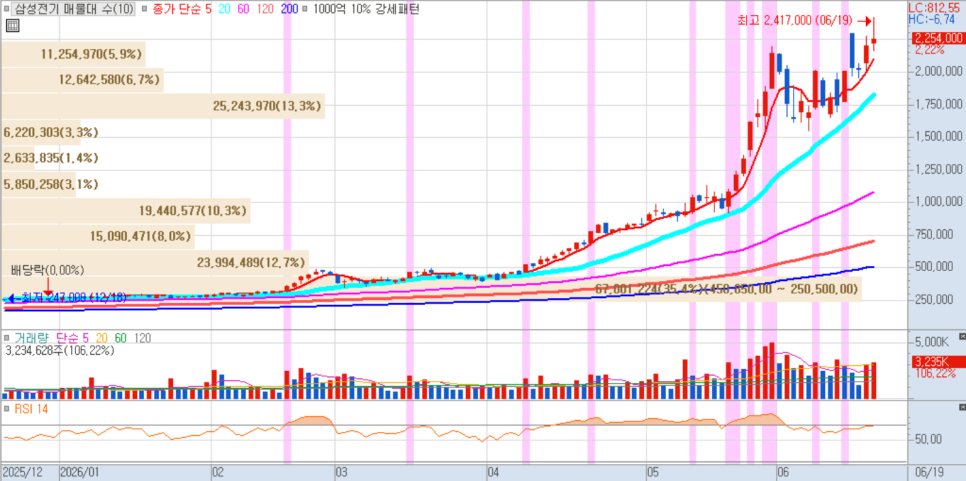The width and height of the screenshot is (966, 481).
Task: Select the 종가 단순 5 moving average label
Action: point(184,9)
